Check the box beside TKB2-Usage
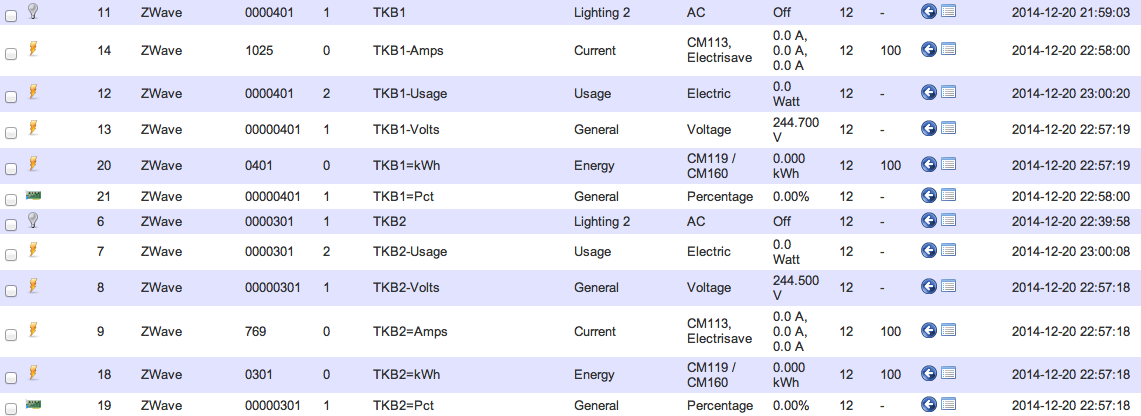The height and width of the screenshot is (416, 1141). 11,255
